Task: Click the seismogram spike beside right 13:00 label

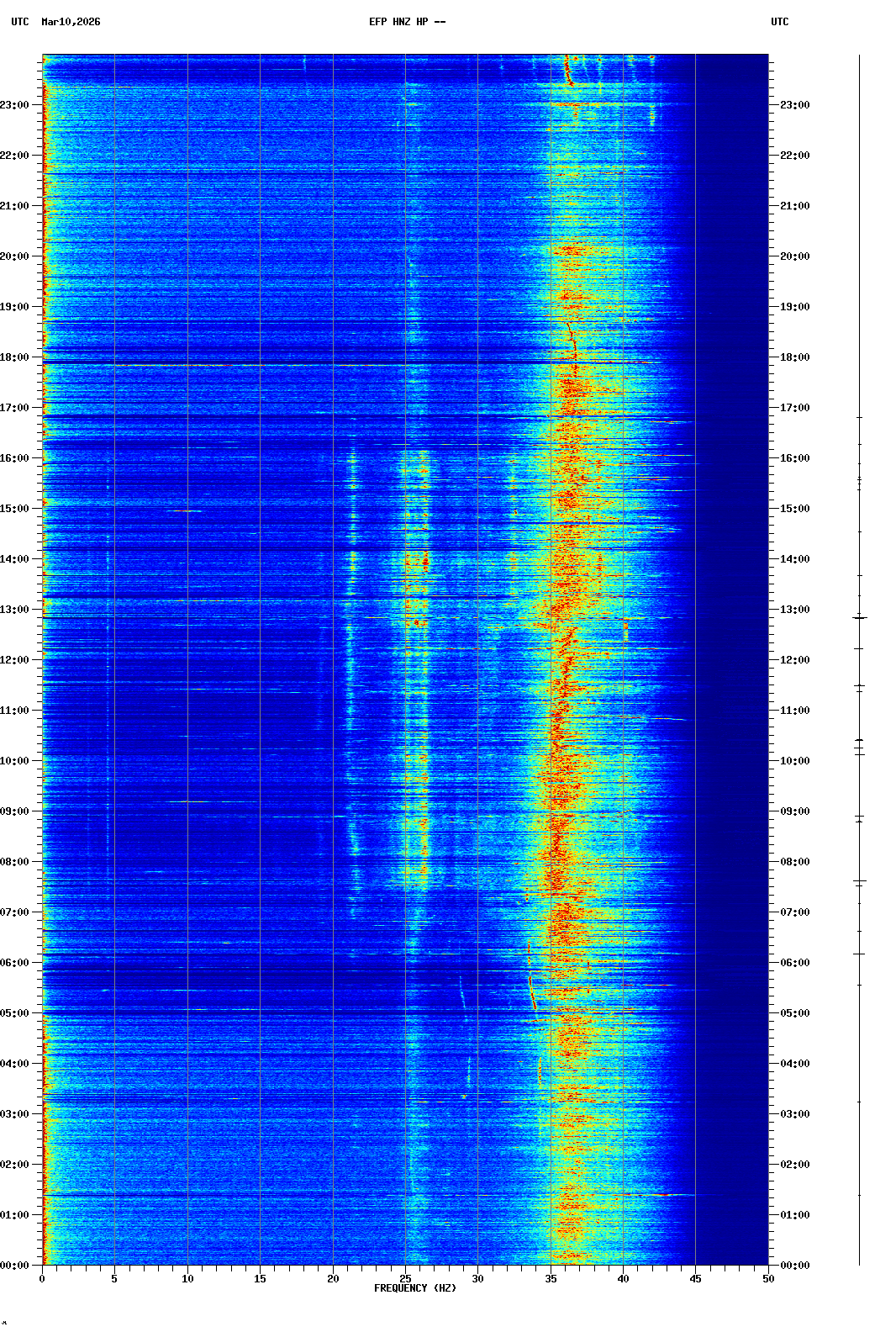Action: [859, 617]
